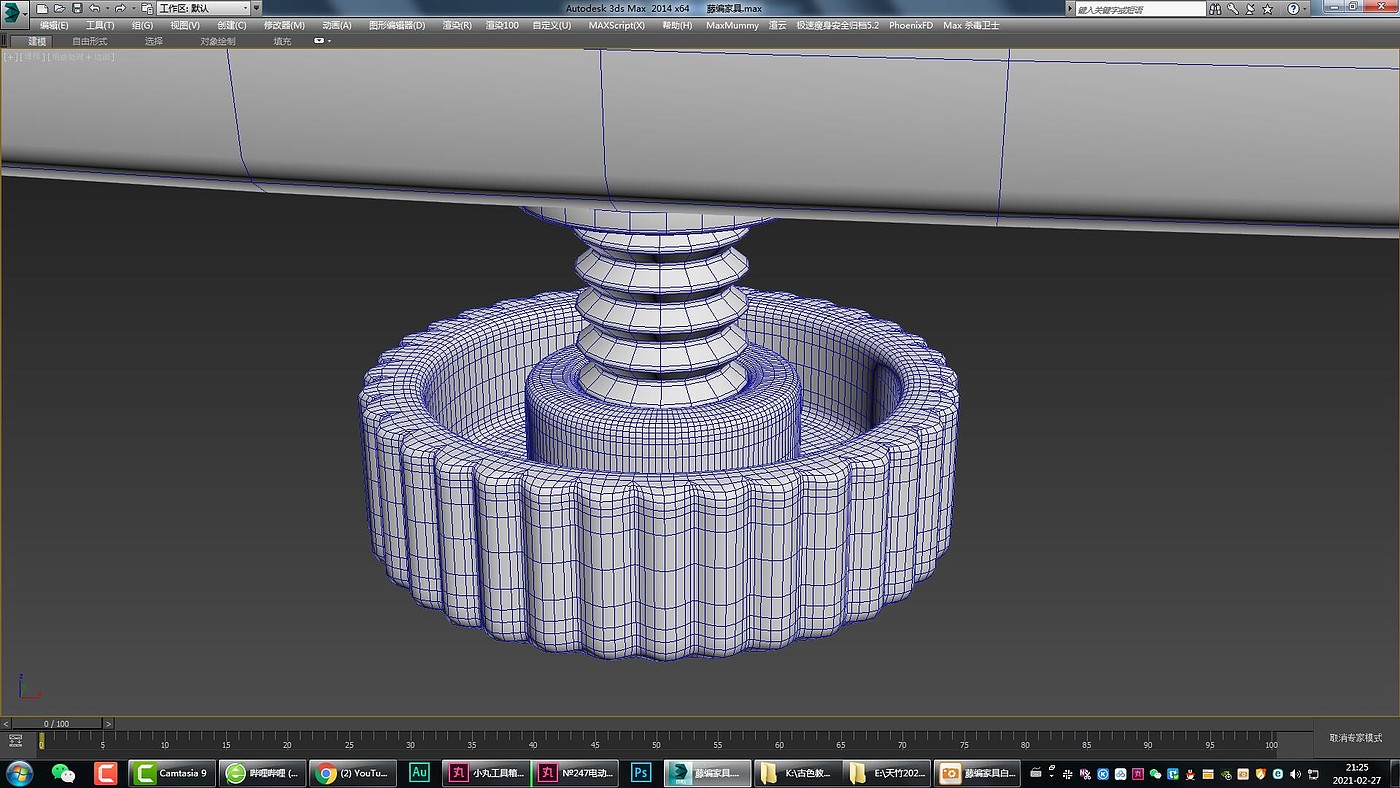The height and width of the screenshot is (788, 1400).
Task: Click the keyword search input field
Action: click(1140, 8)
